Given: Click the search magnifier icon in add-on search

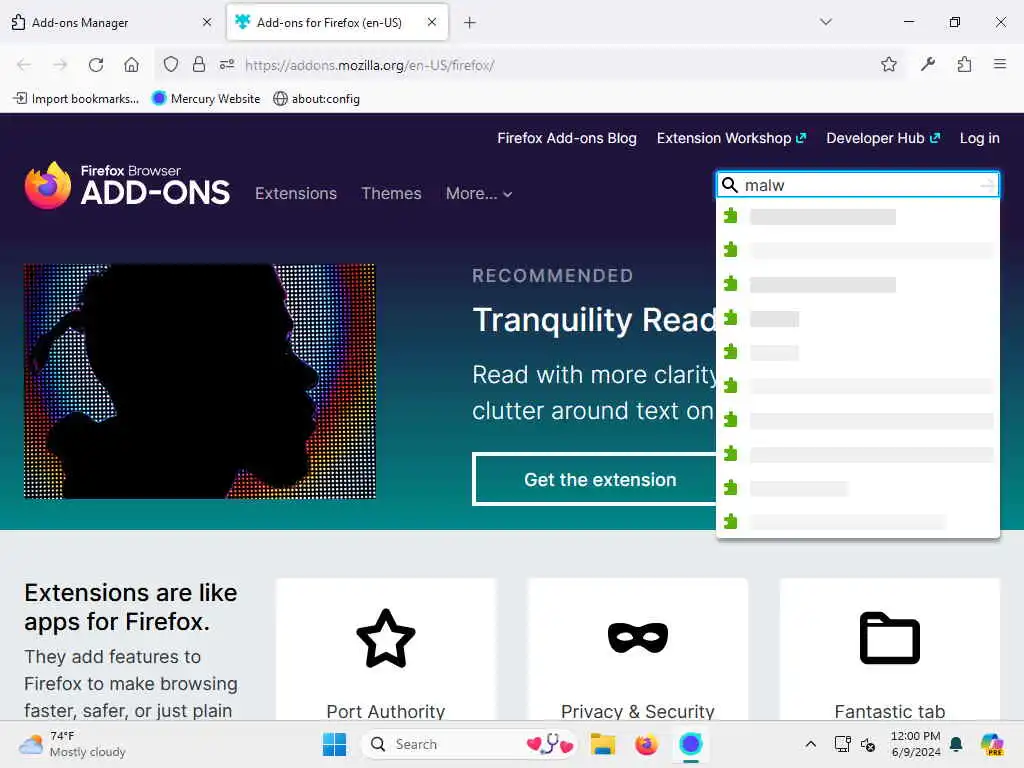Looking at the screenshot, I should pos(729,185).
